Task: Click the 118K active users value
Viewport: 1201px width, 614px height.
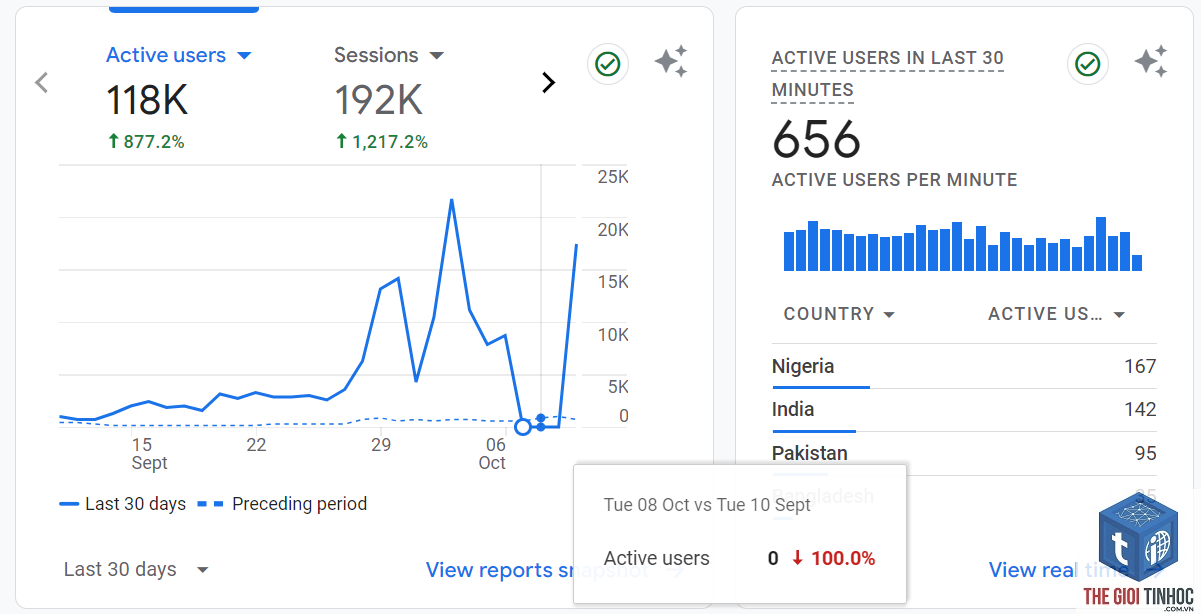Action: pos(147,100)
